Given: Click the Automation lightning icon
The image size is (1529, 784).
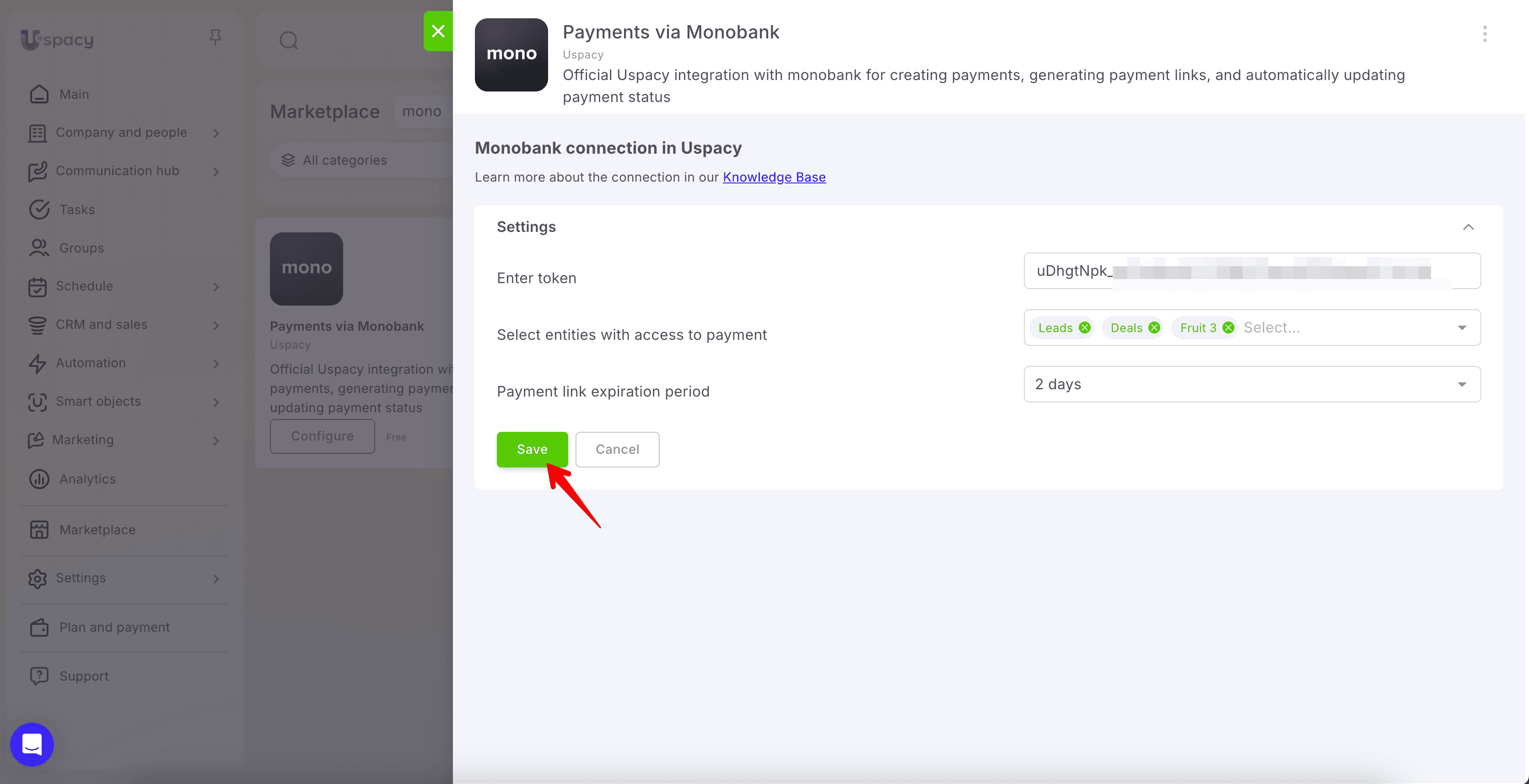Looking at the screenshot, I should point(38,363).
